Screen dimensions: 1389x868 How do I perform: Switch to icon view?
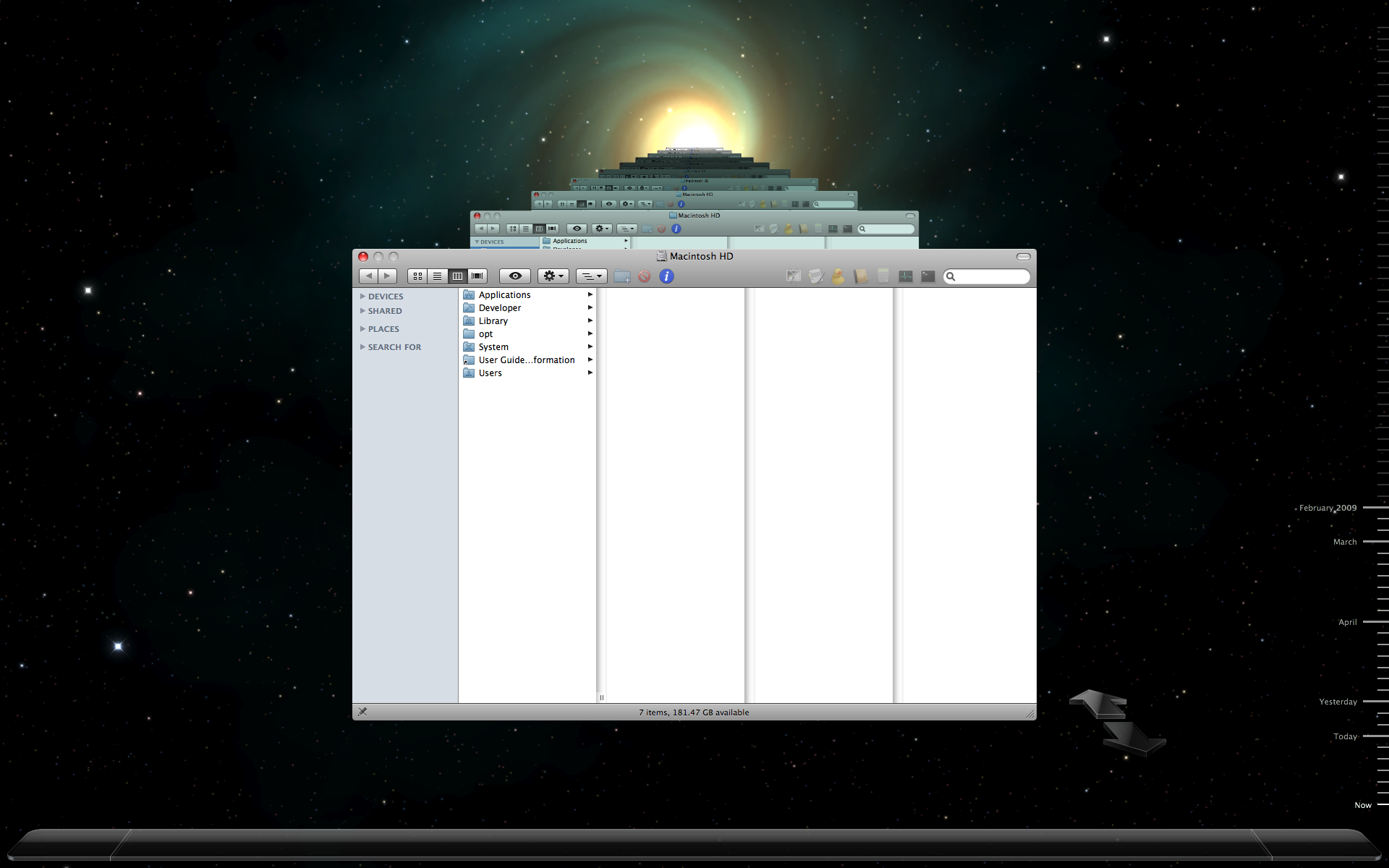[x=417, y=276]
